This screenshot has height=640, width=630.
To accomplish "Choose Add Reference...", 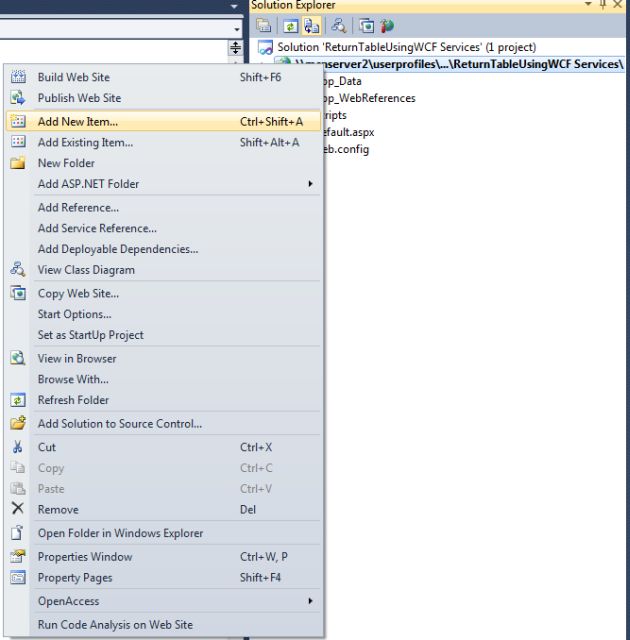I will [x=164, y=208].
